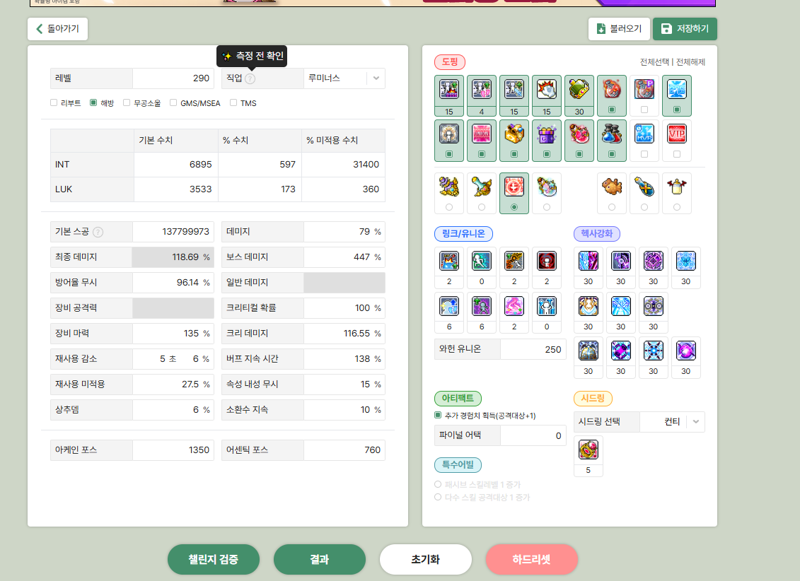Open the 시드링 선택 dropdown showing 컨티

[x=672, y=422]
